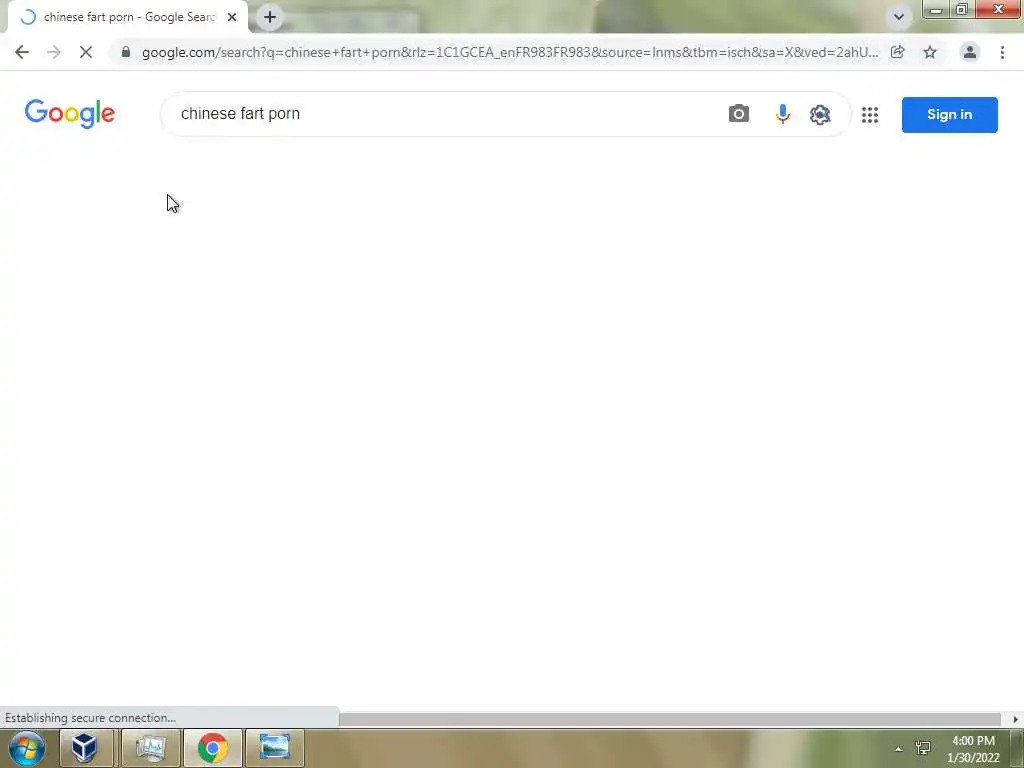
Task: Click the horizontal scrollbar
Action: 669,719
